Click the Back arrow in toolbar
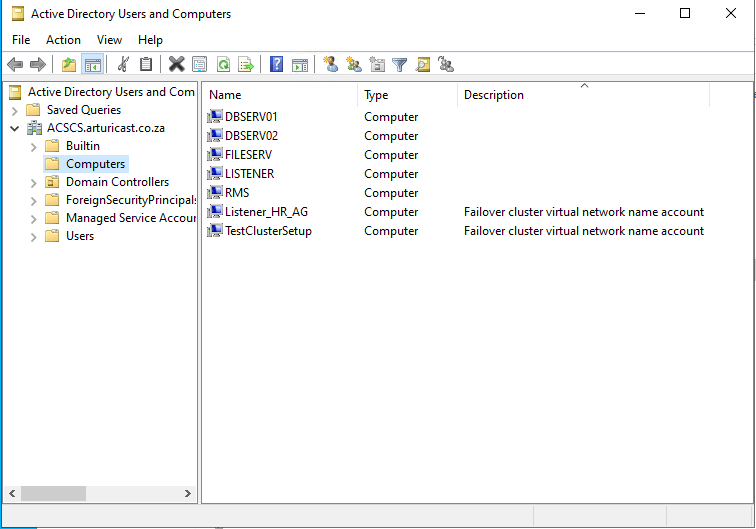Screen dimensions: 756x529 (x=15, y=65)
